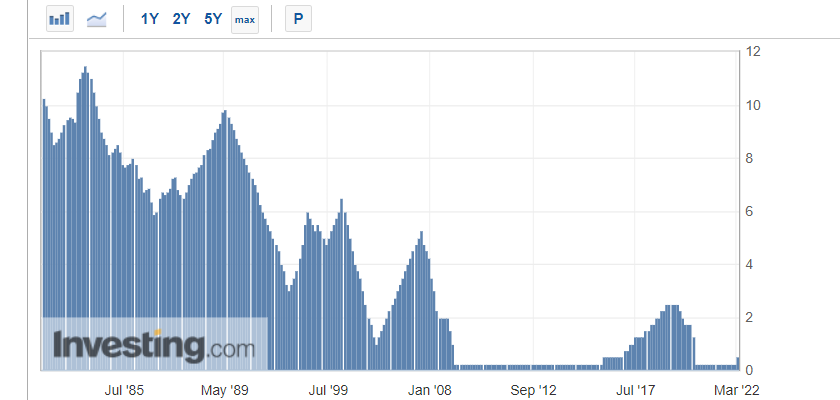The width and height of the screenshot is (840, 400).
Task: Select the max time range
Action: tap(245, 20)
